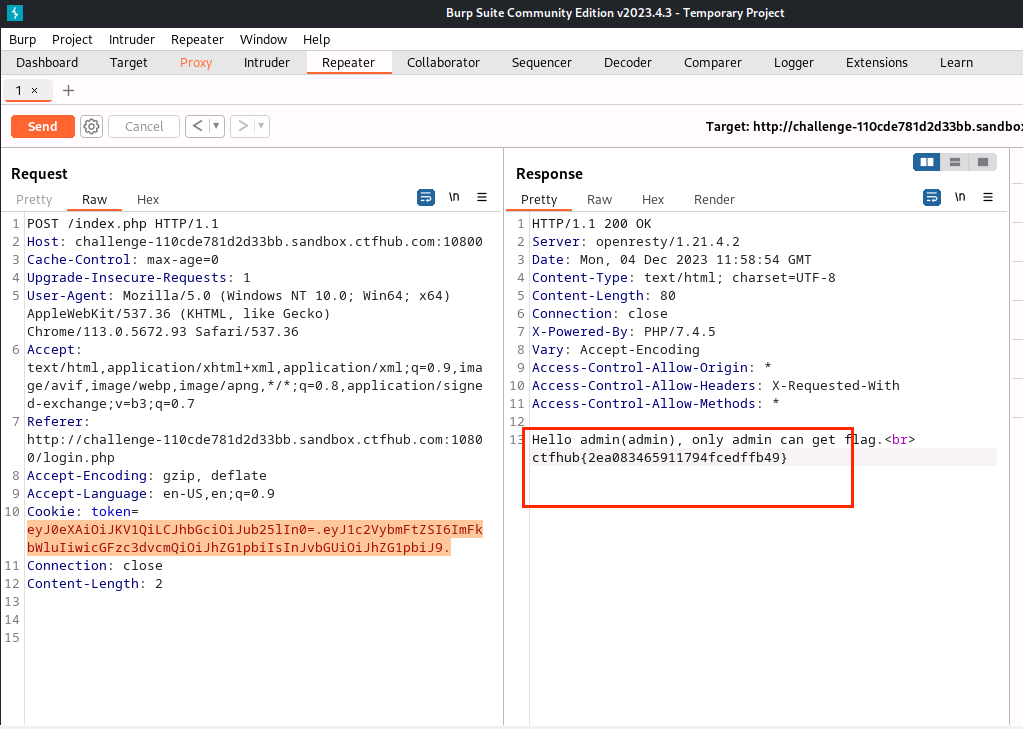Image resolution: width=1023 pixels, height=729 pixels.
Task: Toggle non-printable characters in Request pane
Action: pyautogui.click(x=454, y=197)
